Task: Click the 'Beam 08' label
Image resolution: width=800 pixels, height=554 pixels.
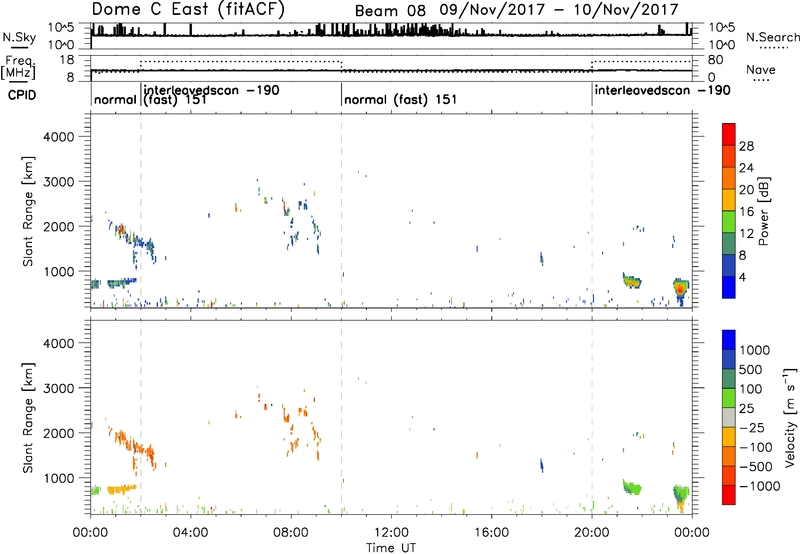Action: click(x=390, y=11)
